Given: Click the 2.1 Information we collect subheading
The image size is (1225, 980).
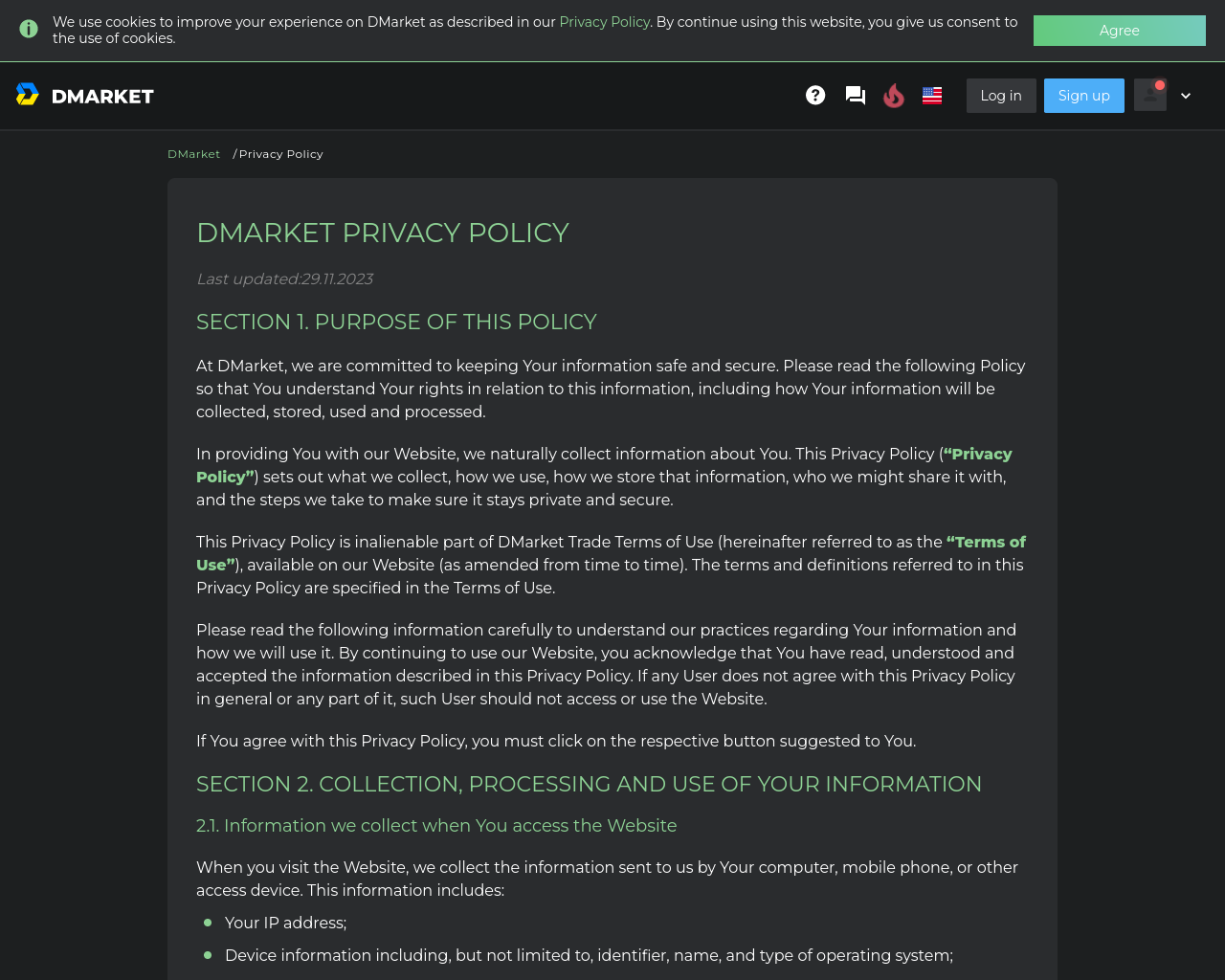Looking at the screenshot, I should coord(436,826).
